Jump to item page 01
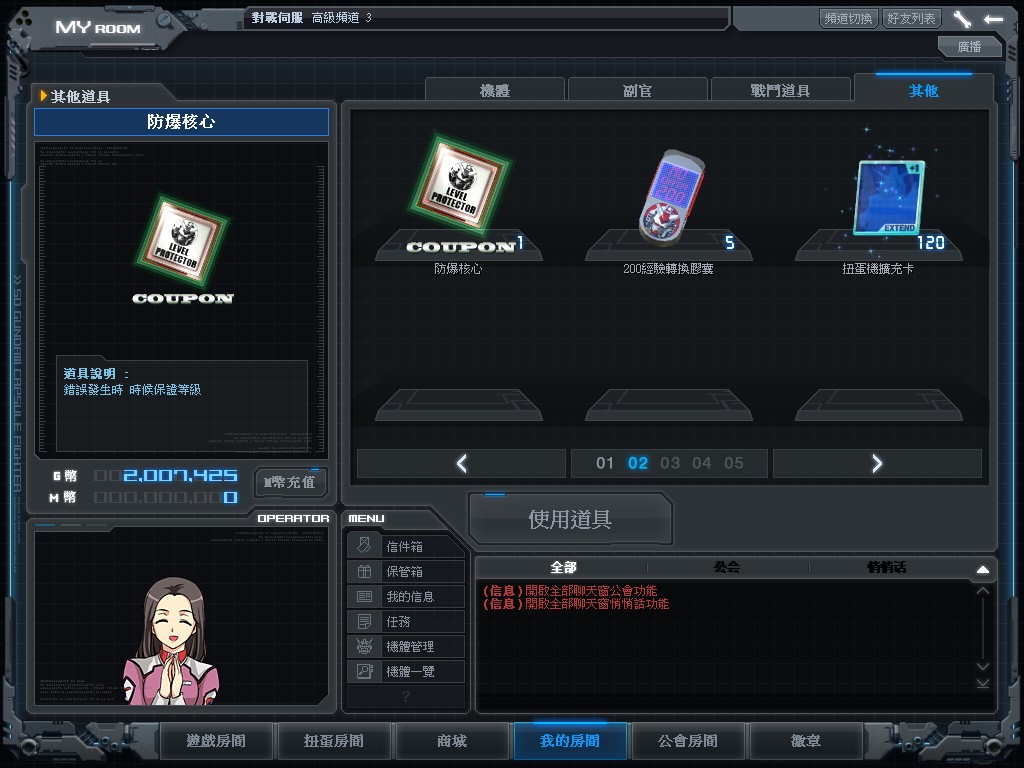 pyautogui.click(x=605, y=463)
